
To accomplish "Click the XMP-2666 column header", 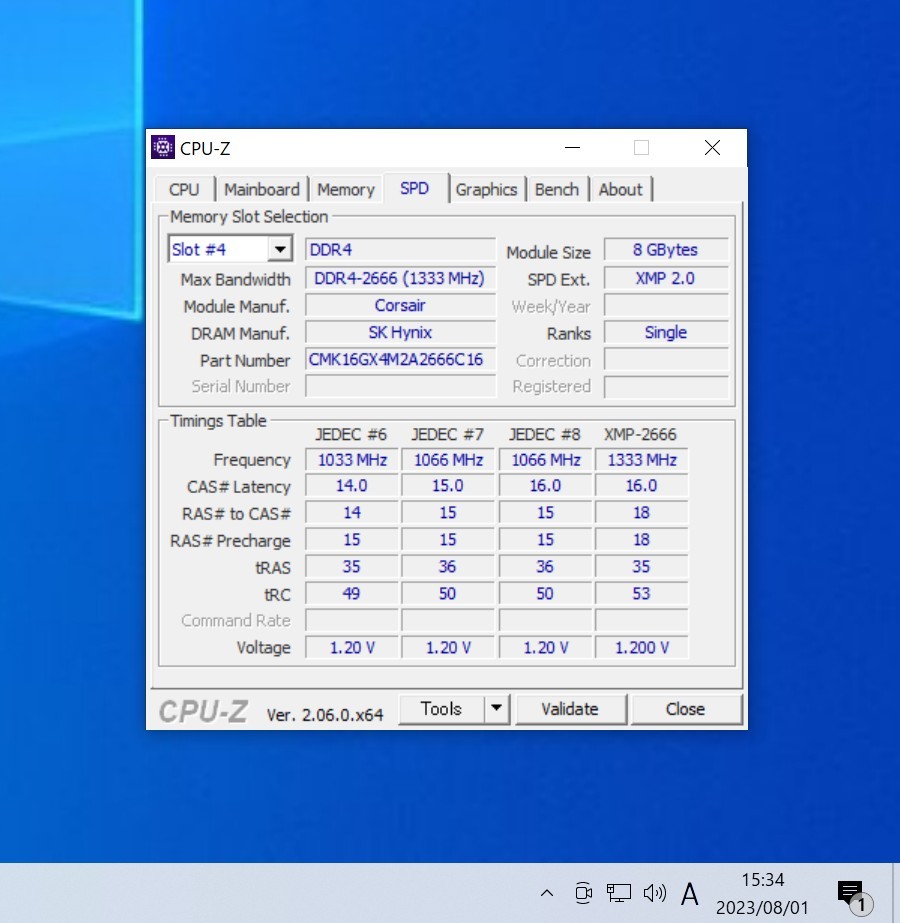I will [640, 434].
